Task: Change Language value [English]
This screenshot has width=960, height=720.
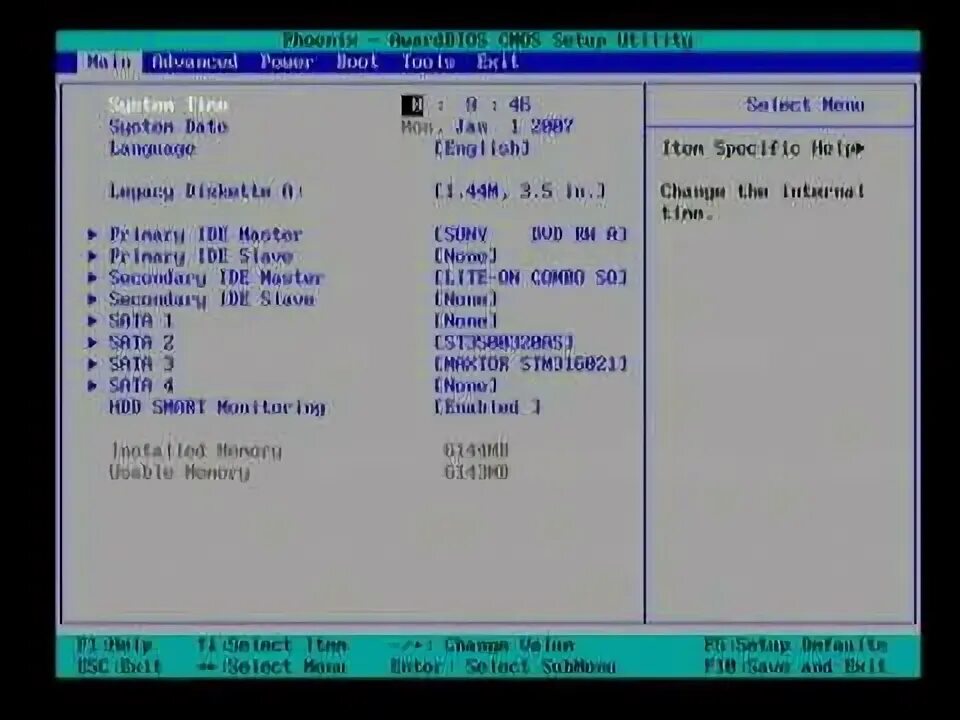Action: (482, 148)
